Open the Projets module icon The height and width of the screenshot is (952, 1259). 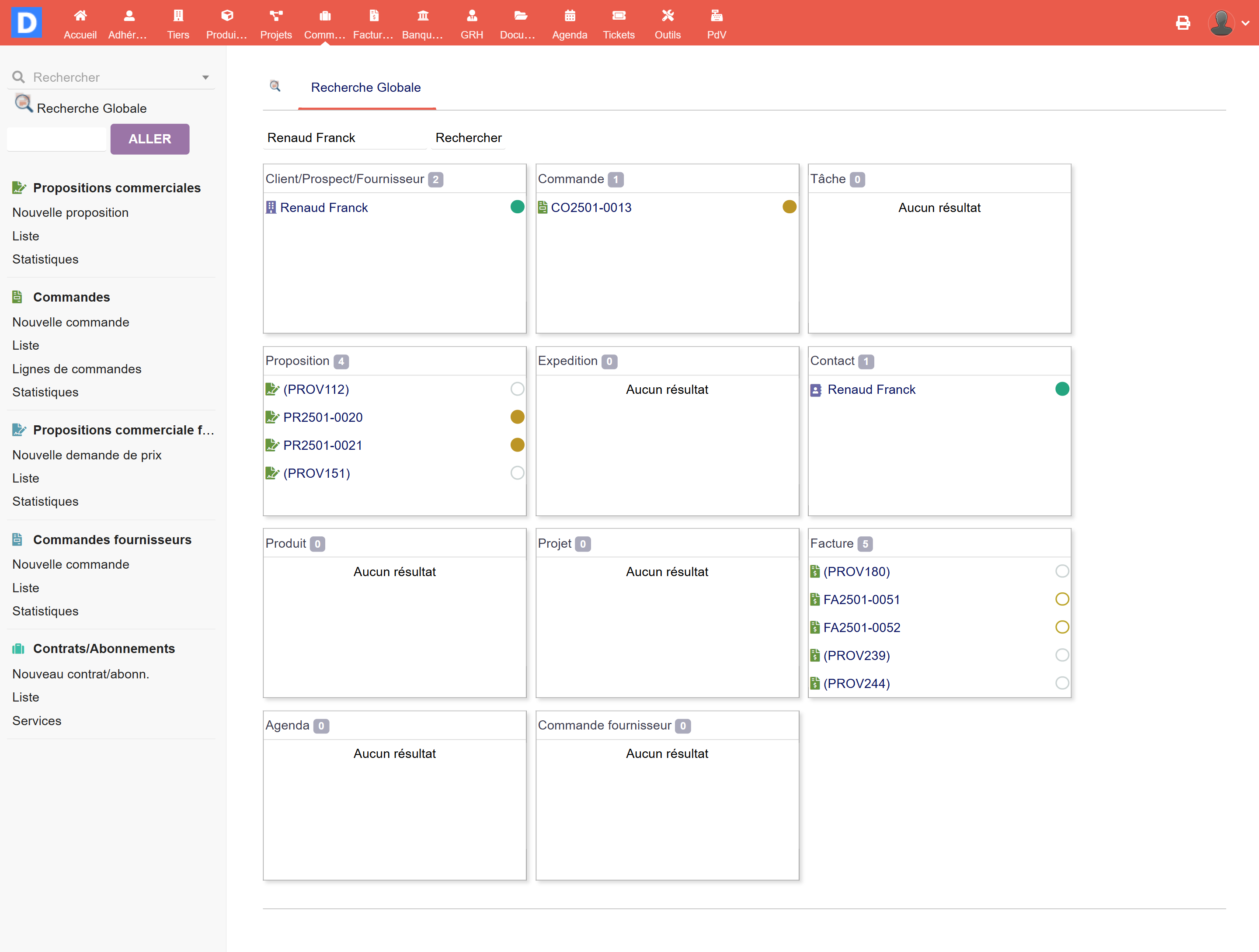(275, 16)
